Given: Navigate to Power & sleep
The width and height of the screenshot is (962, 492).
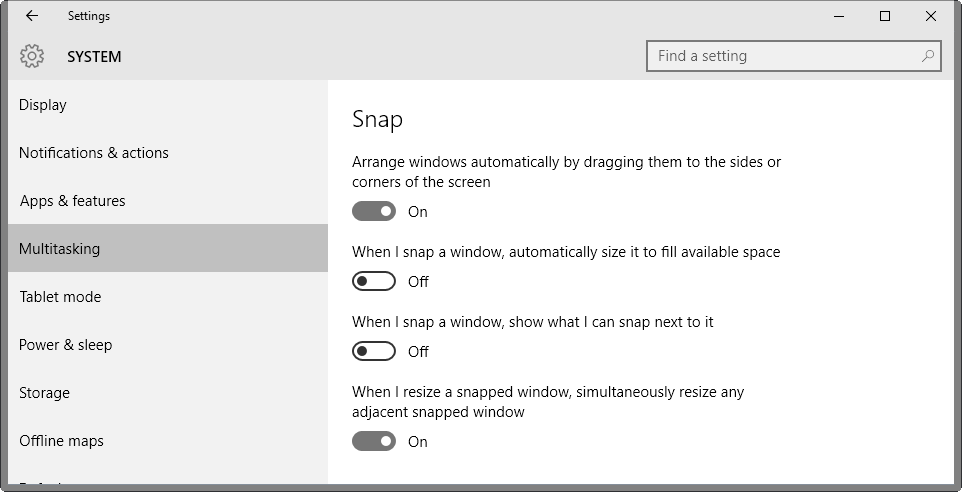Looking at the screenshot, I should click(x=66, y=345).
